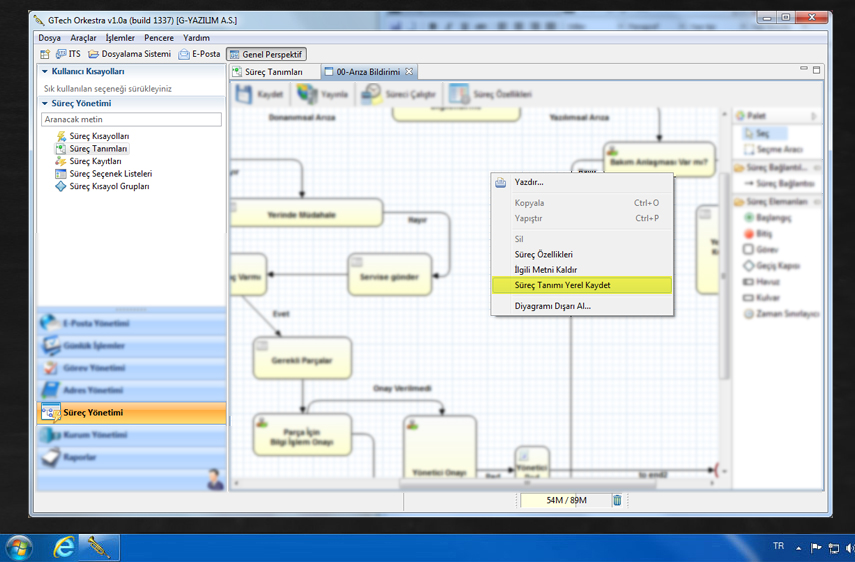Open Süreç Seçenek Listeleri item

tap(110, 174)
